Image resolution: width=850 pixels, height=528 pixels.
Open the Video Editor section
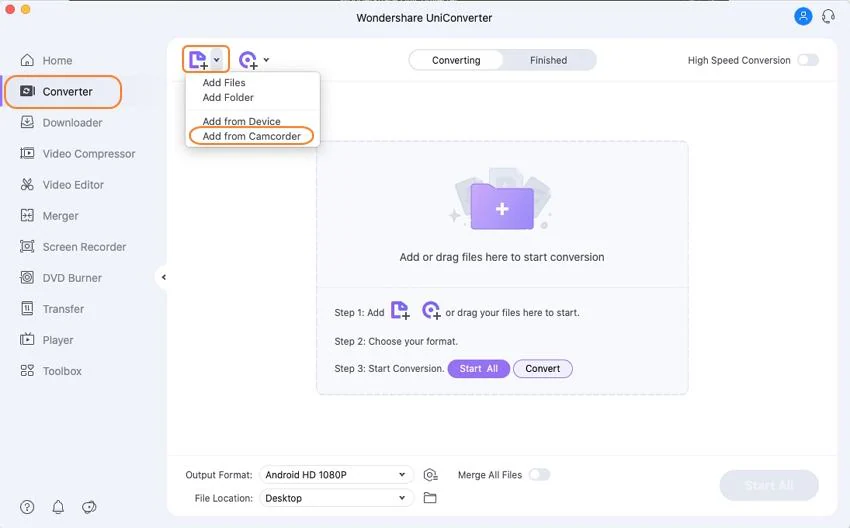coord(62,185)
